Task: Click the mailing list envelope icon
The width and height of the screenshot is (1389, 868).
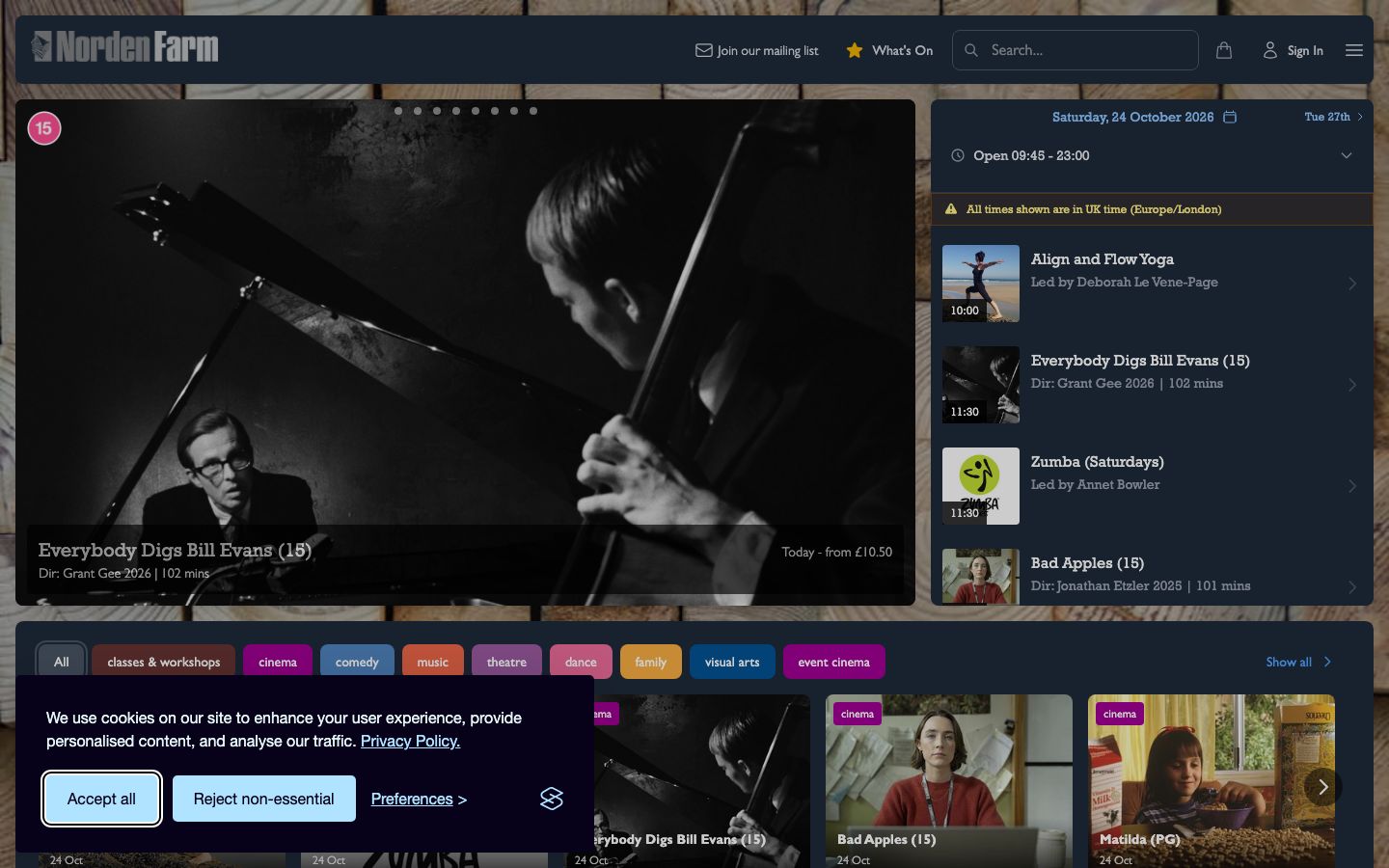Action: pyautogui.click(x=704, y=50)
